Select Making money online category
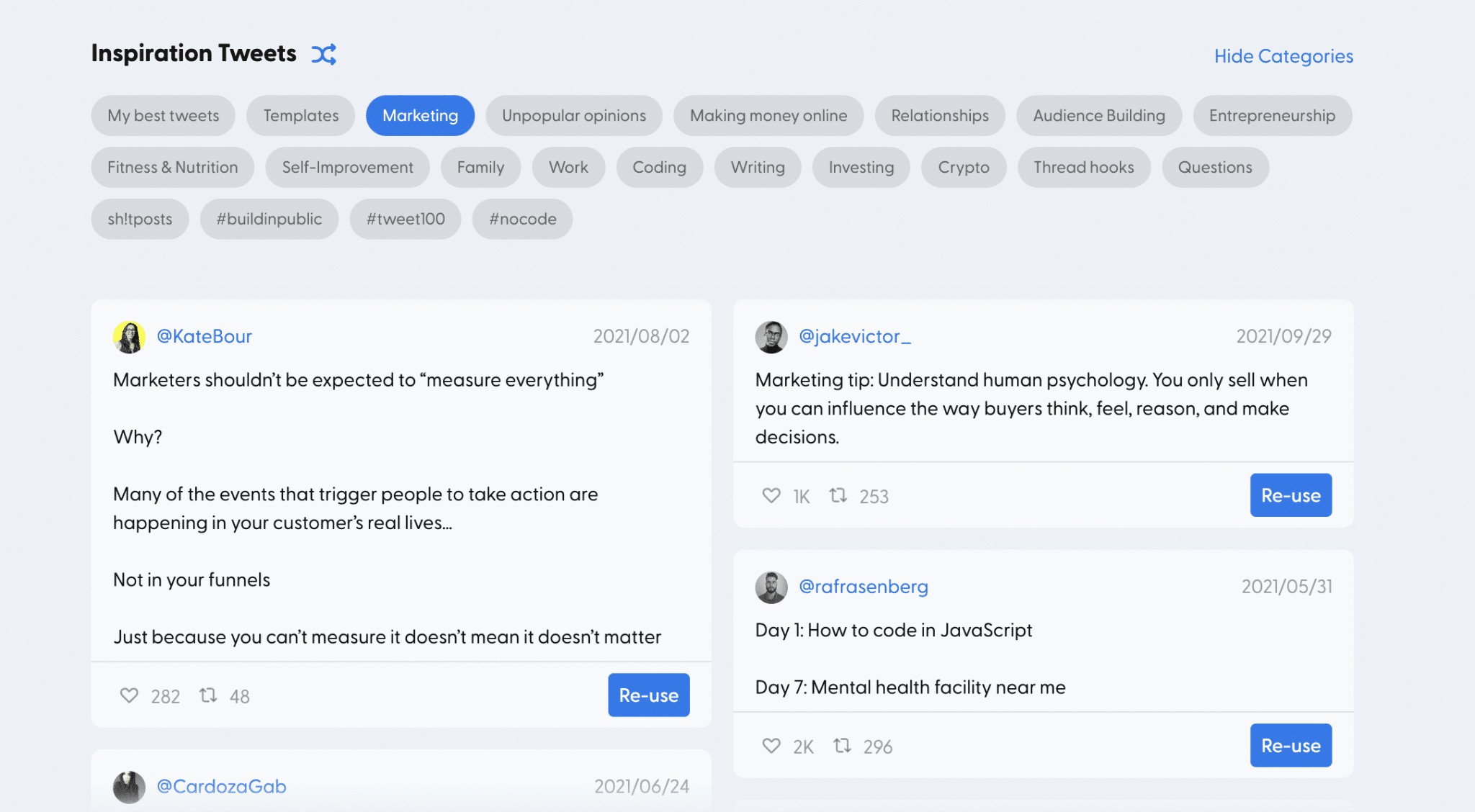 pyautogui.click(x=768, y=115)
